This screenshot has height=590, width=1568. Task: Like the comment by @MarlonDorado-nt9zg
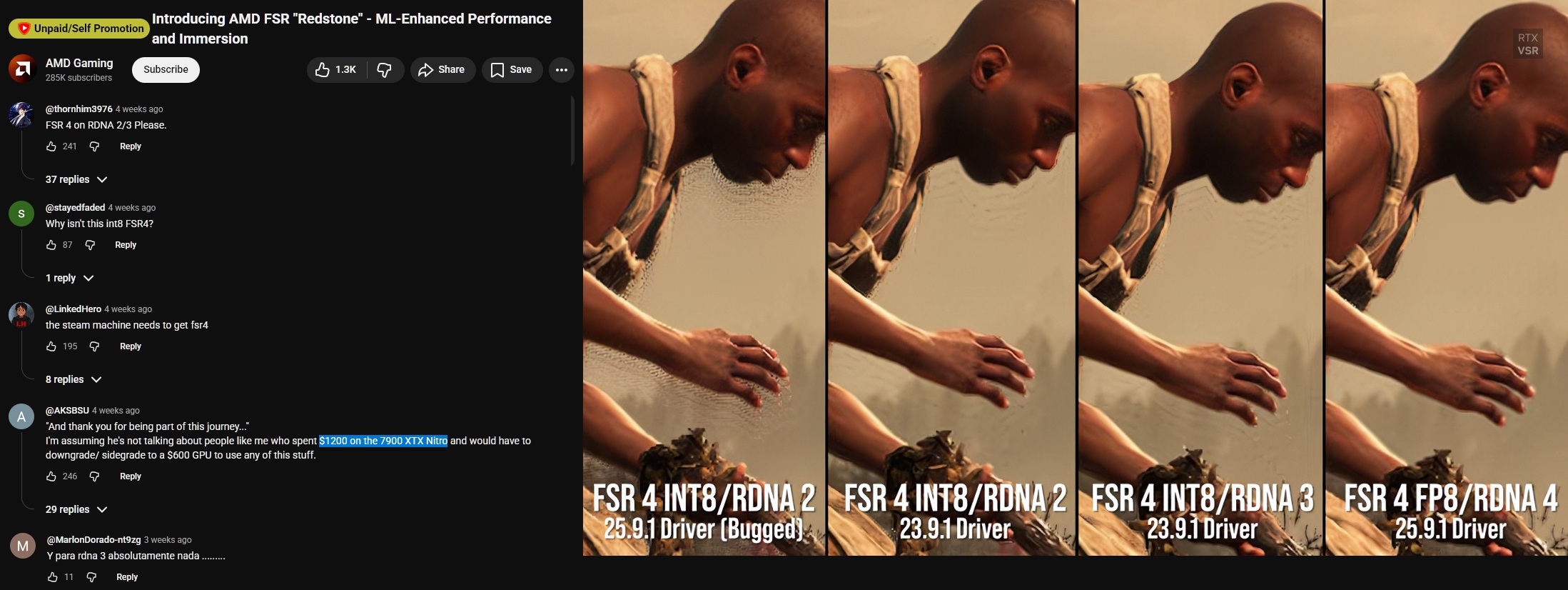pos(53,577)
